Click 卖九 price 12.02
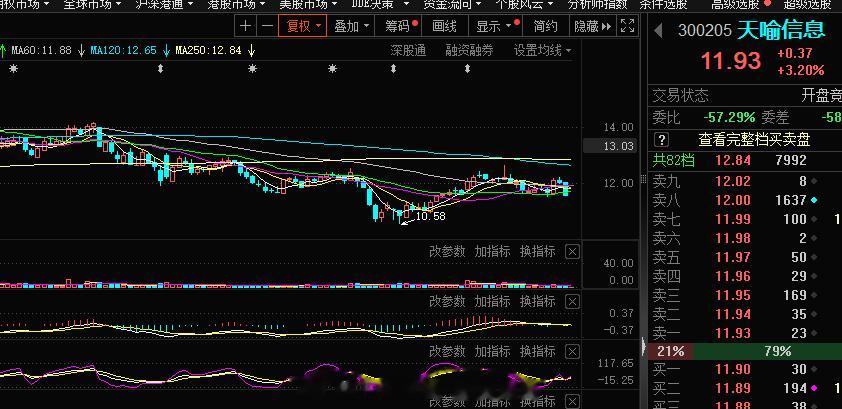This screenshot has width=842, height=409. pos(732,181)
